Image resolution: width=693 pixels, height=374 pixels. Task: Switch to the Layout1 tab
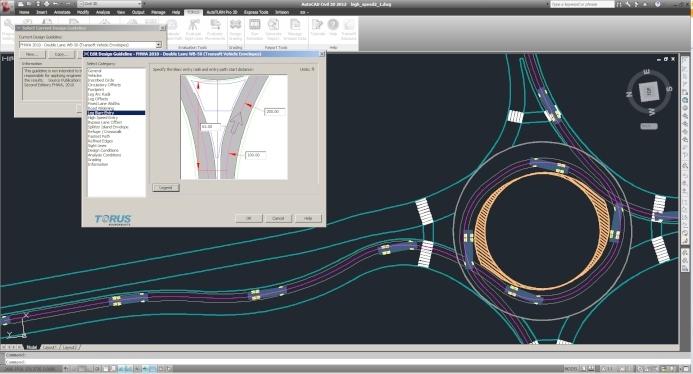[x=50, y=347]
